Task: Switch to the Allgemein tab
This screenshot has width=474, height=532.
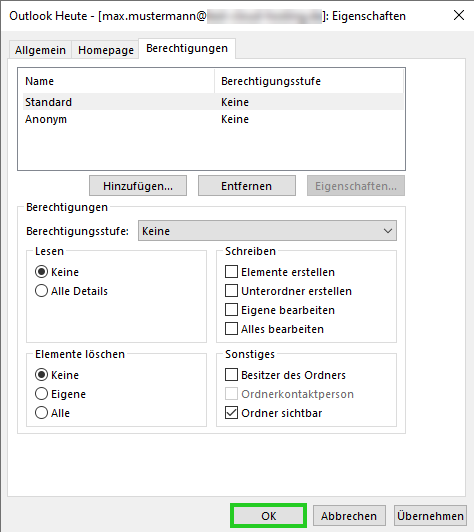Action: (x=40, y=50)
